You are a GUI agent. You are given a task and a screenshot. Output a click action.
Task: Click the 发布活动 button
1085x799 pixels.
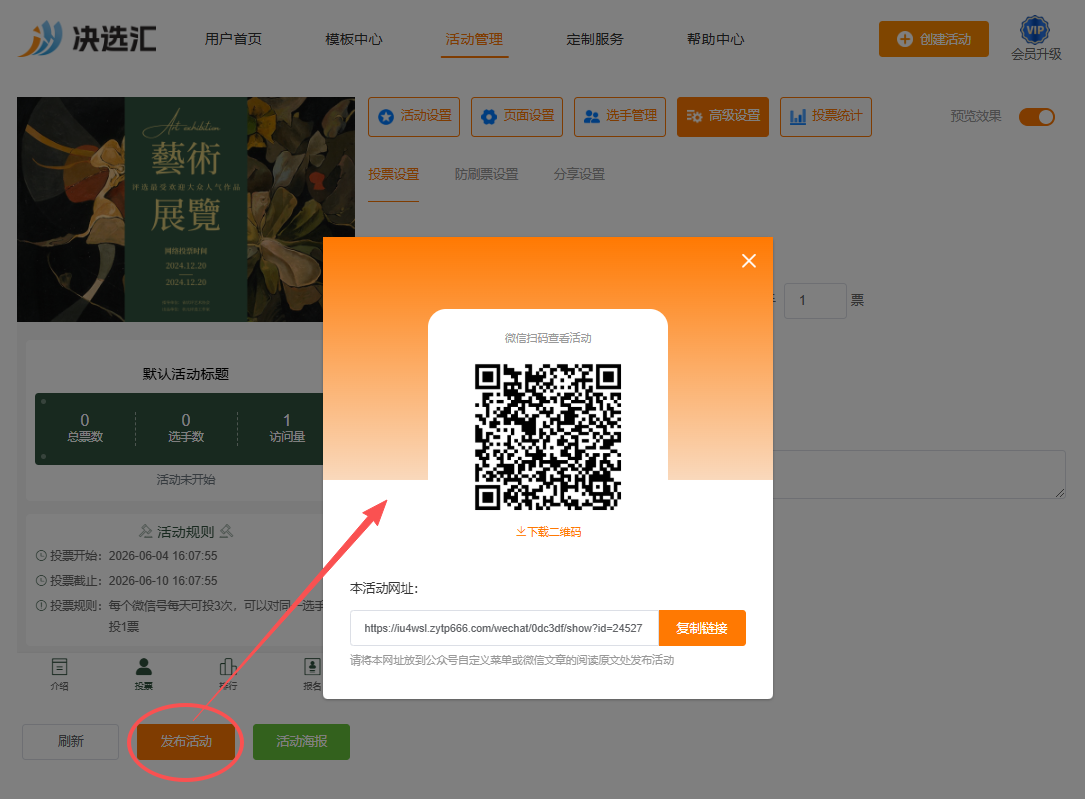tap(186, 742)
